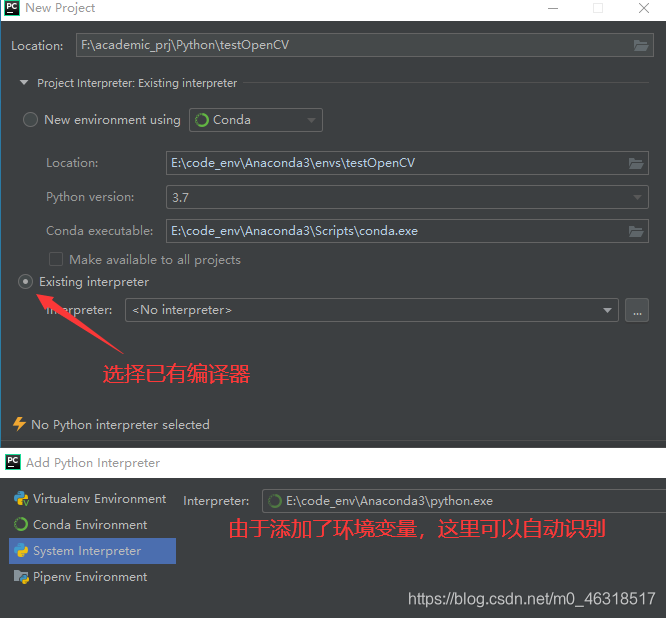The image size is (666, 618).
Task: Select System Interpreter in sidebar
Action: tap(92, 551)
